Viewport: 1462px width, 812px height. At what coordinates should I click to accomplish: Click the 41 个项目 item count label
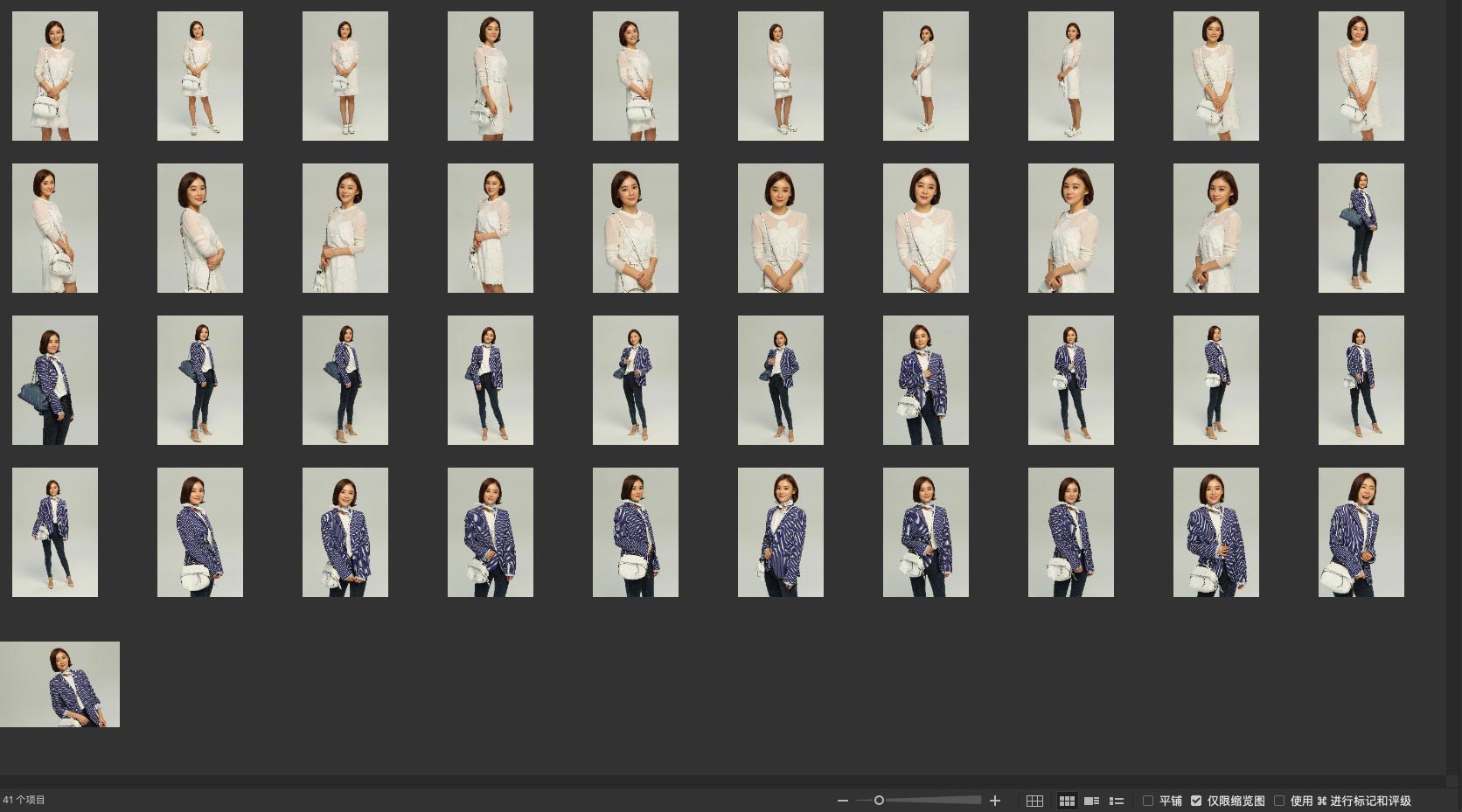(x=24, y=800)
